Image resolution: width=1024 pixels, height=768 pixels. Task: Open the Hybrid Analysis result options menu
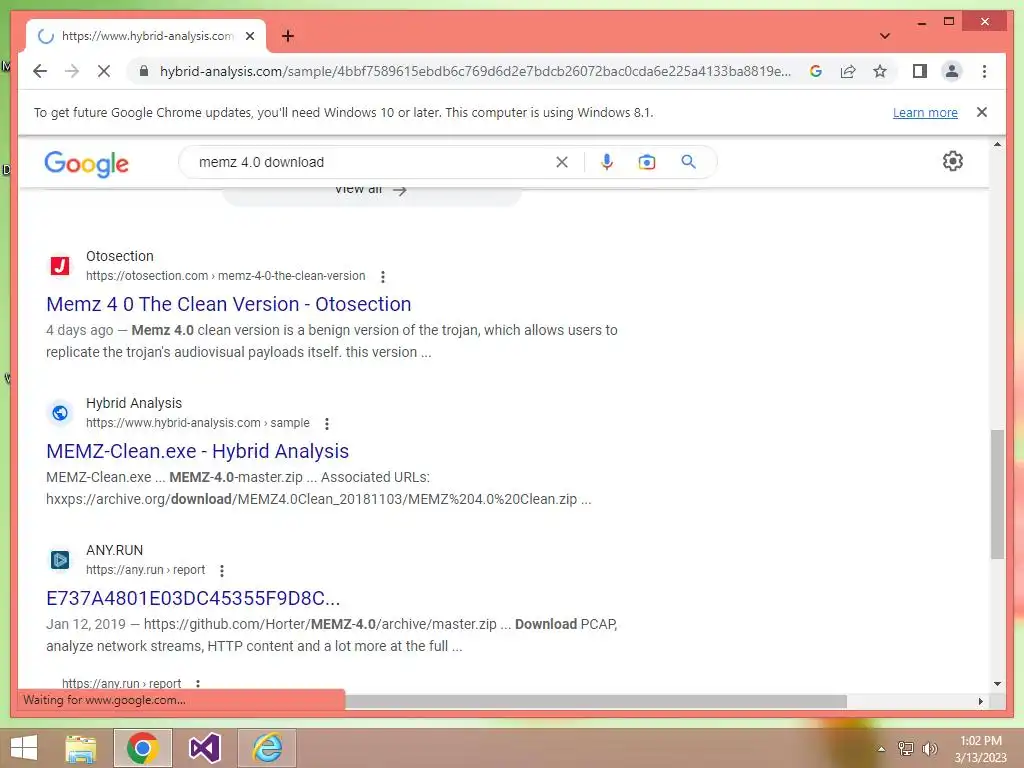coord(327,424)
